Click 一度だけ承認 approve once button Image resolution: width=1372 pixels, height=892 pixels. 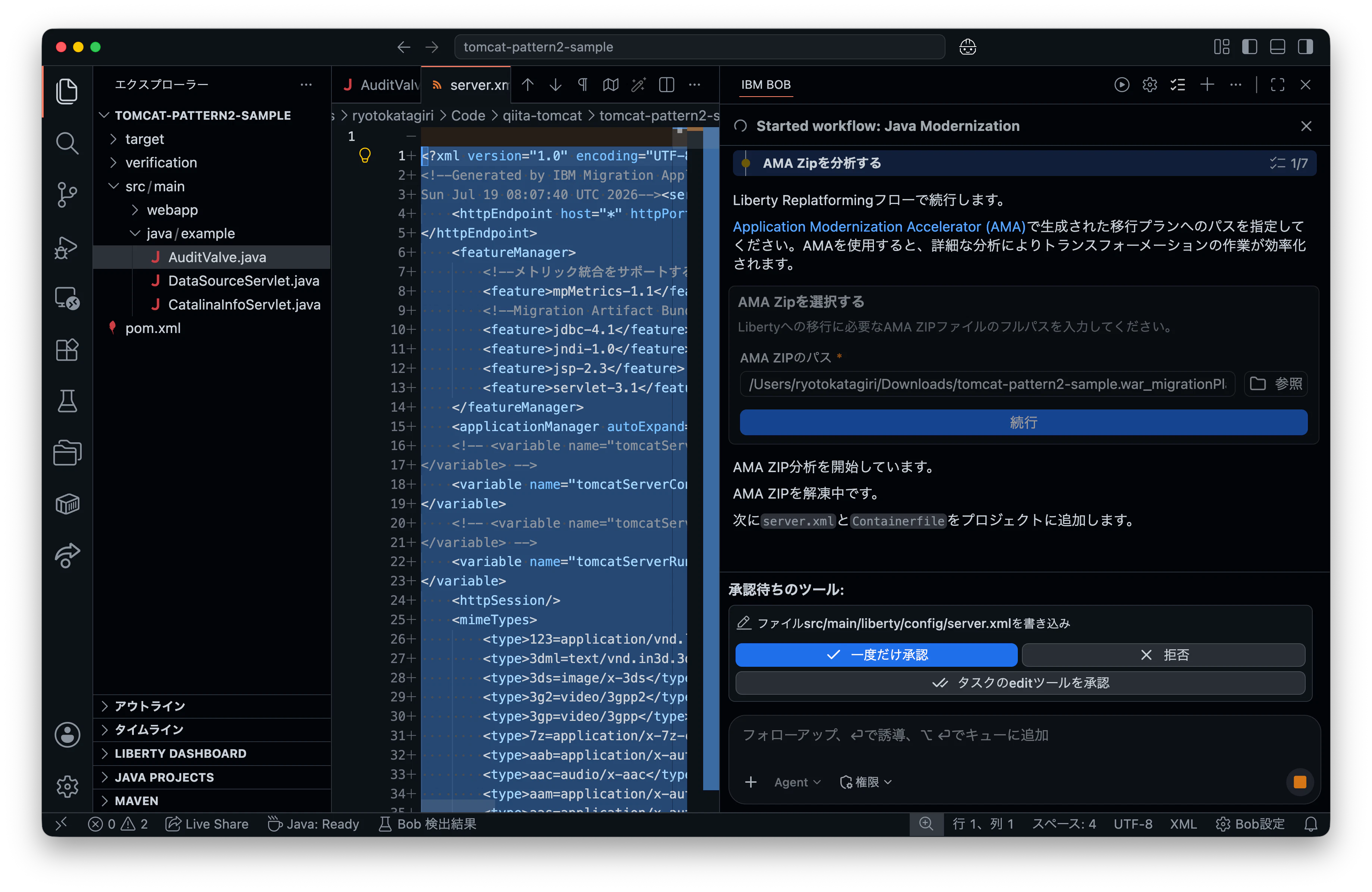(876, 655)
